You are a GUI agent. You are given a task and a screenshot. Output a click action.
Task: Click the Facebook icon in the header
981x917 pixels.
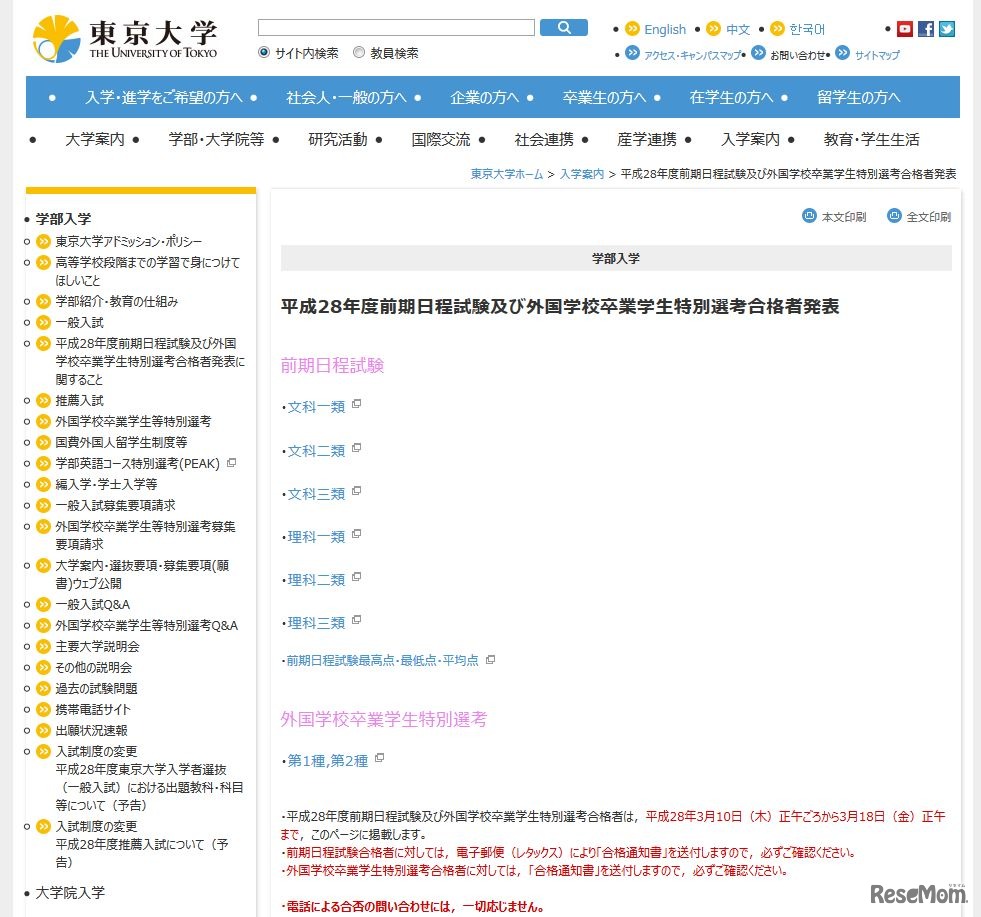(x=926, y=29)
